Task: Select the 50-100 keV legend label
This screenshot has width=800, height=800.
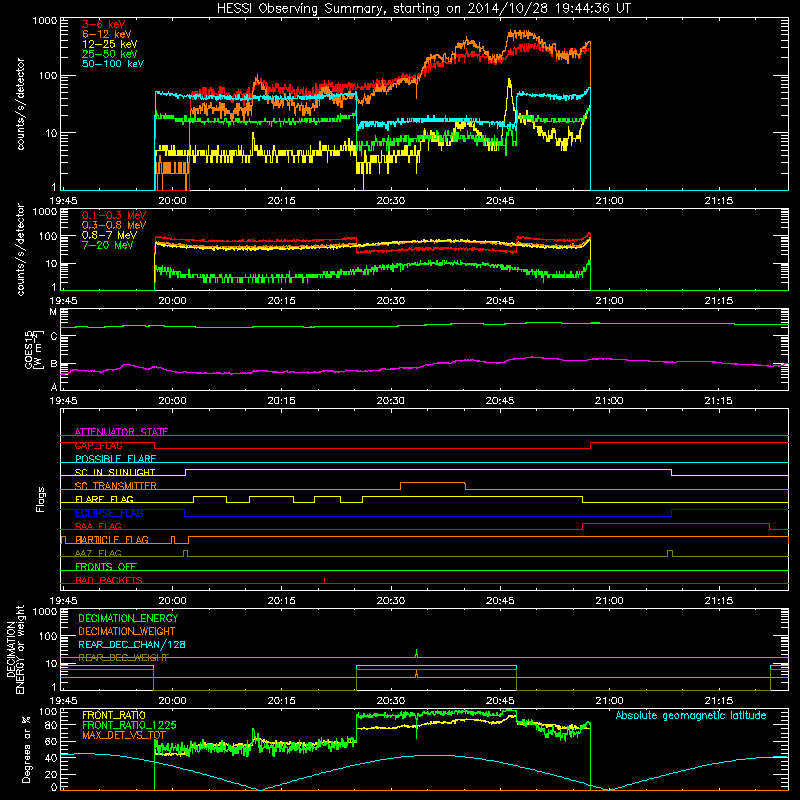Action: [113, 64]
